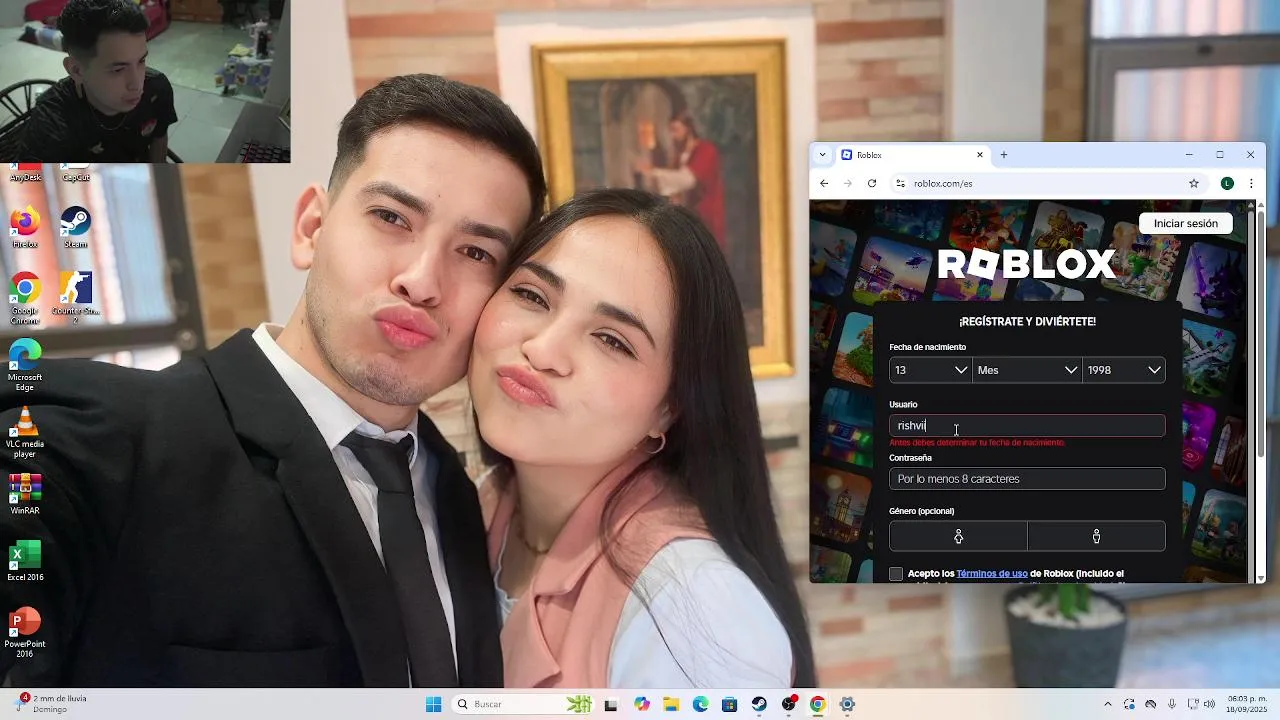Switch to the Roblox browser tab
Screen dimensions: 1280x720
912,155
